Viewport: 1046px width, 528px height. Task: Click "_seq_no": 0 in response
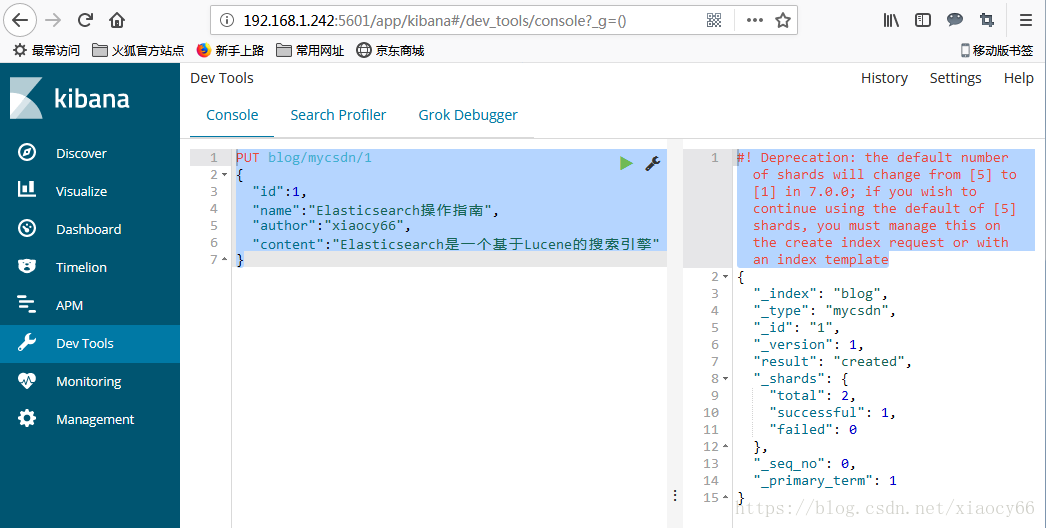tap(805, 463)
